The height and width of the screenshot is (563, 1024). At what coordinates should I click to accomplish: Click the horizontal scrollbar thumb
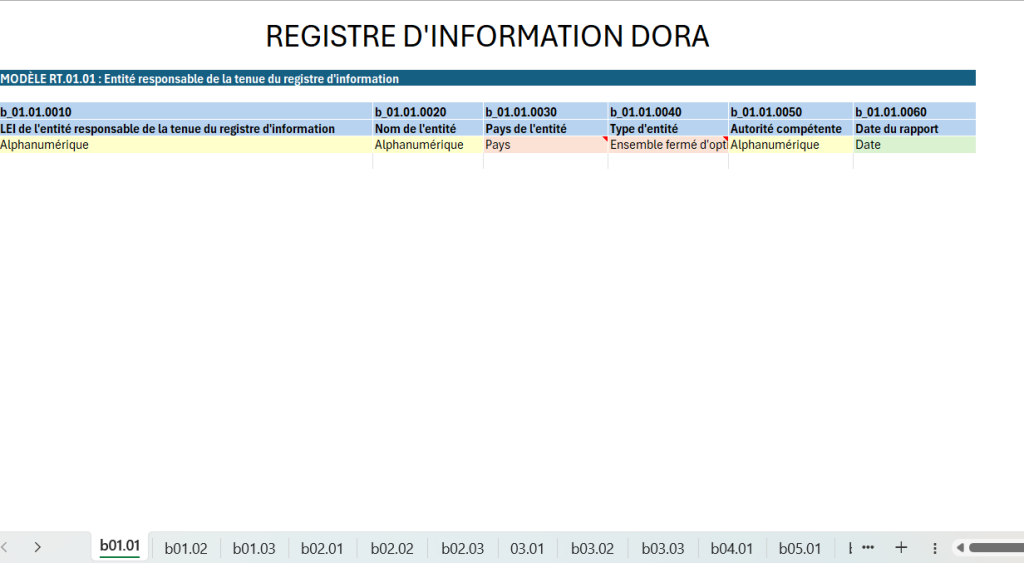pos(996,548)
